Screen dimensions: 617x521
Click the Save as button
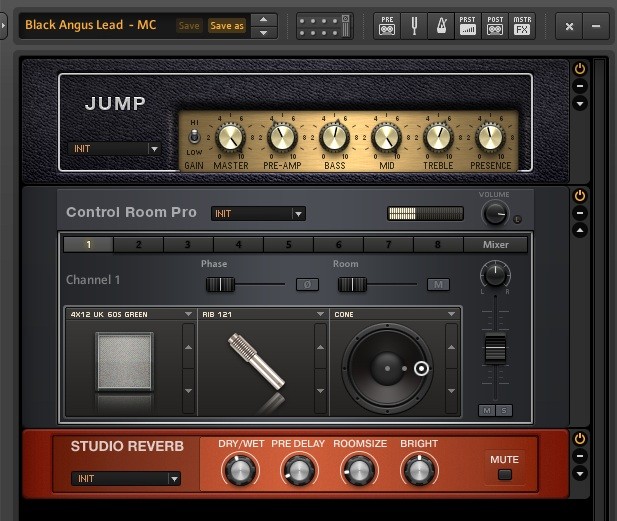coord(227,26)
